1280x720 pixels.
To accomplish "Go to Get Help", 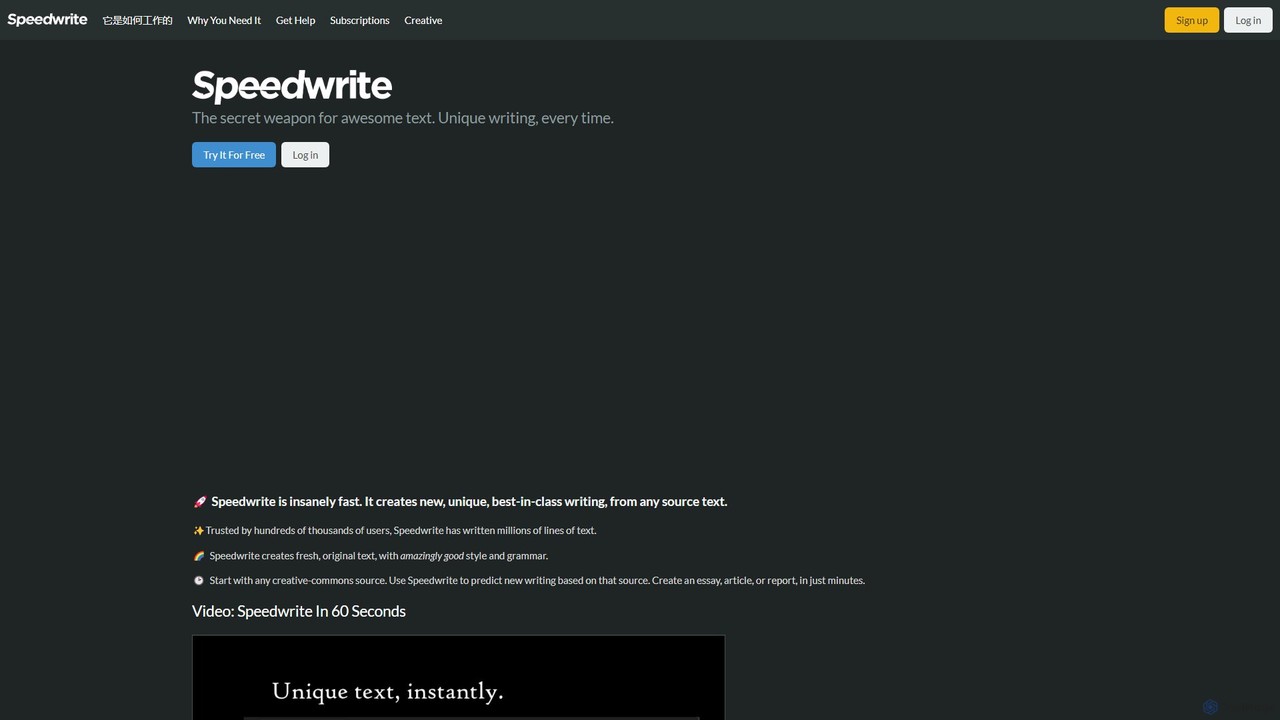I will (295, 20).
